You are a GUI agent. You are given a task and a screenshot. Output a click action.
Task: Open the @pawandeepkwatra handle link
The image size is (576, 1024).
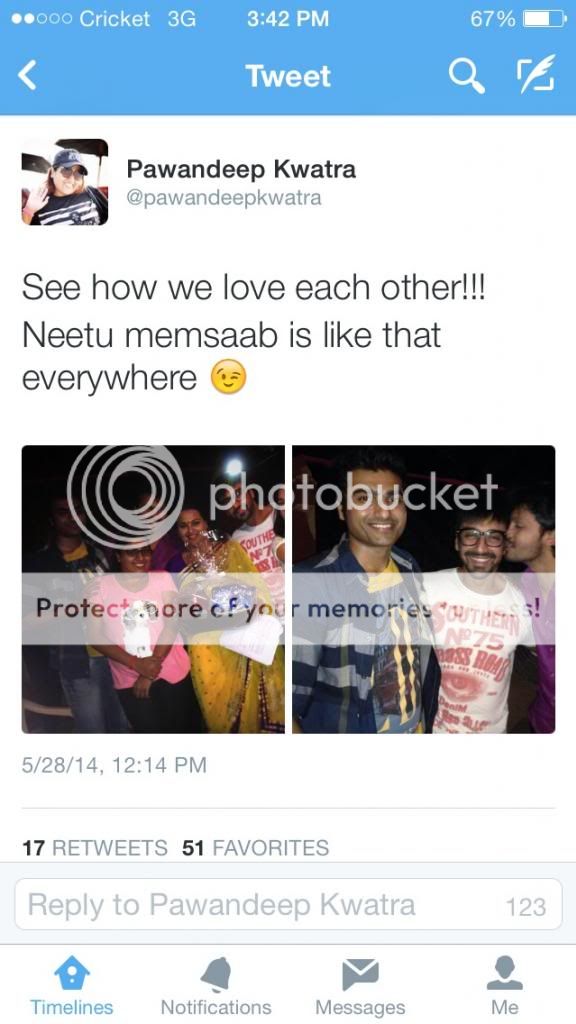(x=223, y=198)
